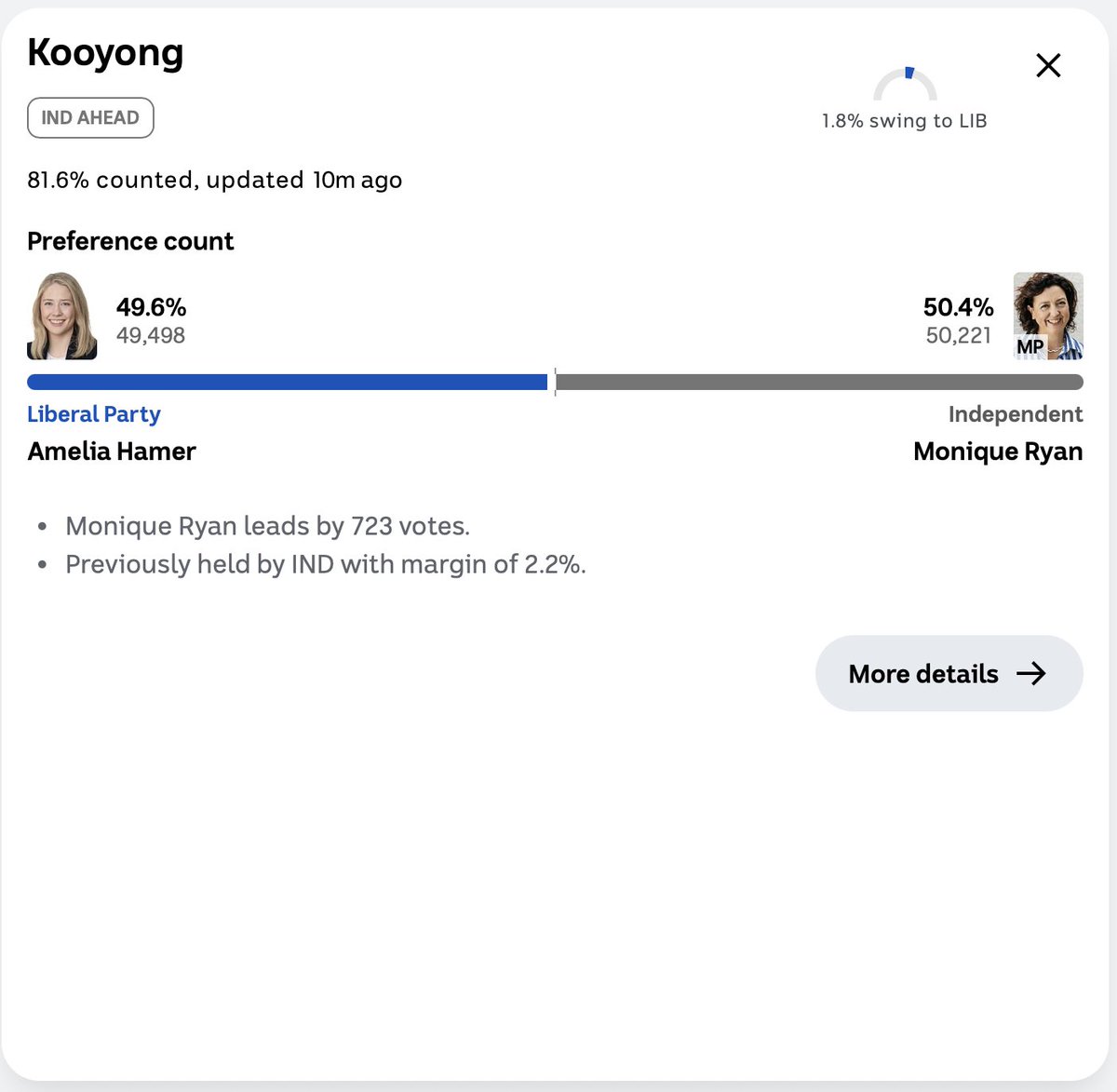Image resolution: width=1117 pixels, height=1092 pixels.
Task: Click the 49,498 vote count
Action: pyautogui.click(x=151, y=335)
